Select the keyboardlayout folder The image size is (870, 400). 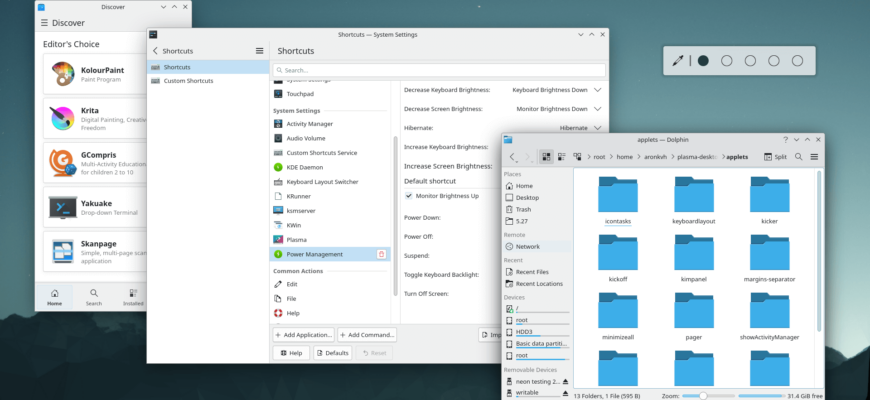pos(694,200)
